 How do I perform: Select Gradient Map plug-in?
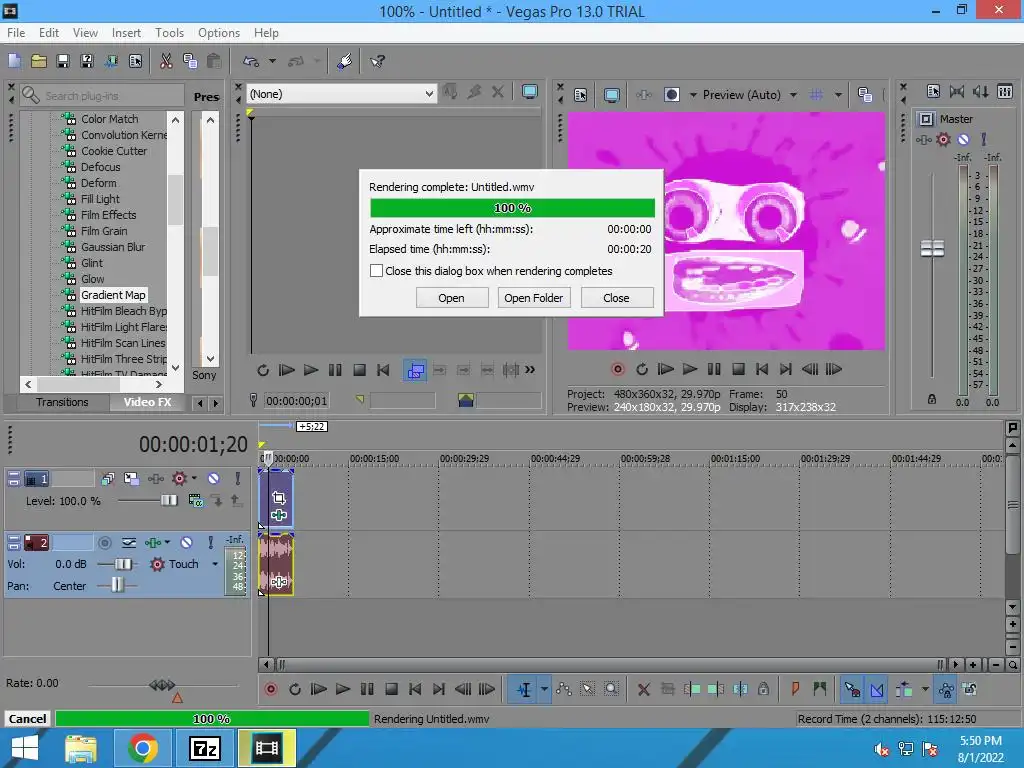point(113,295)
